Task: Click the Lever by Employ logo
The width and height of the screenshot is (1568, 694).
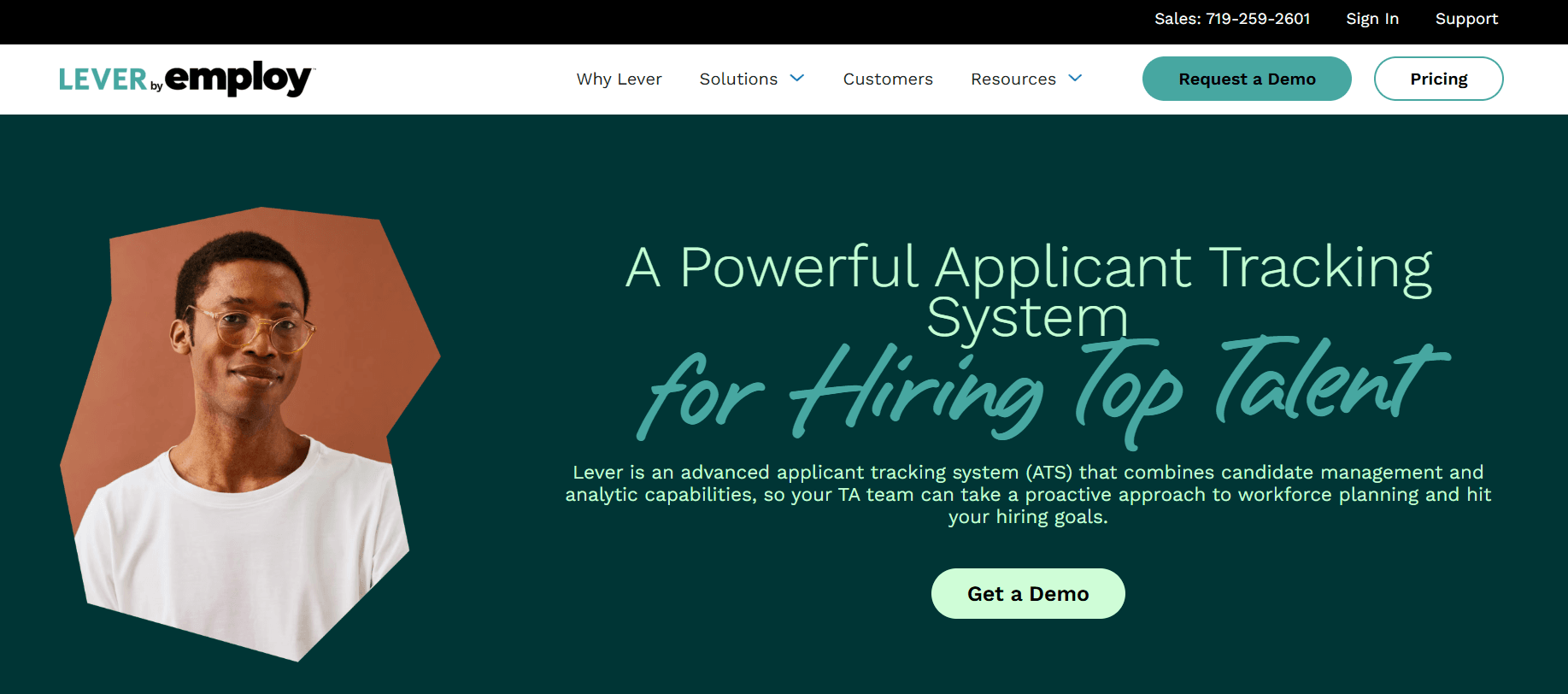Action: 186,79
